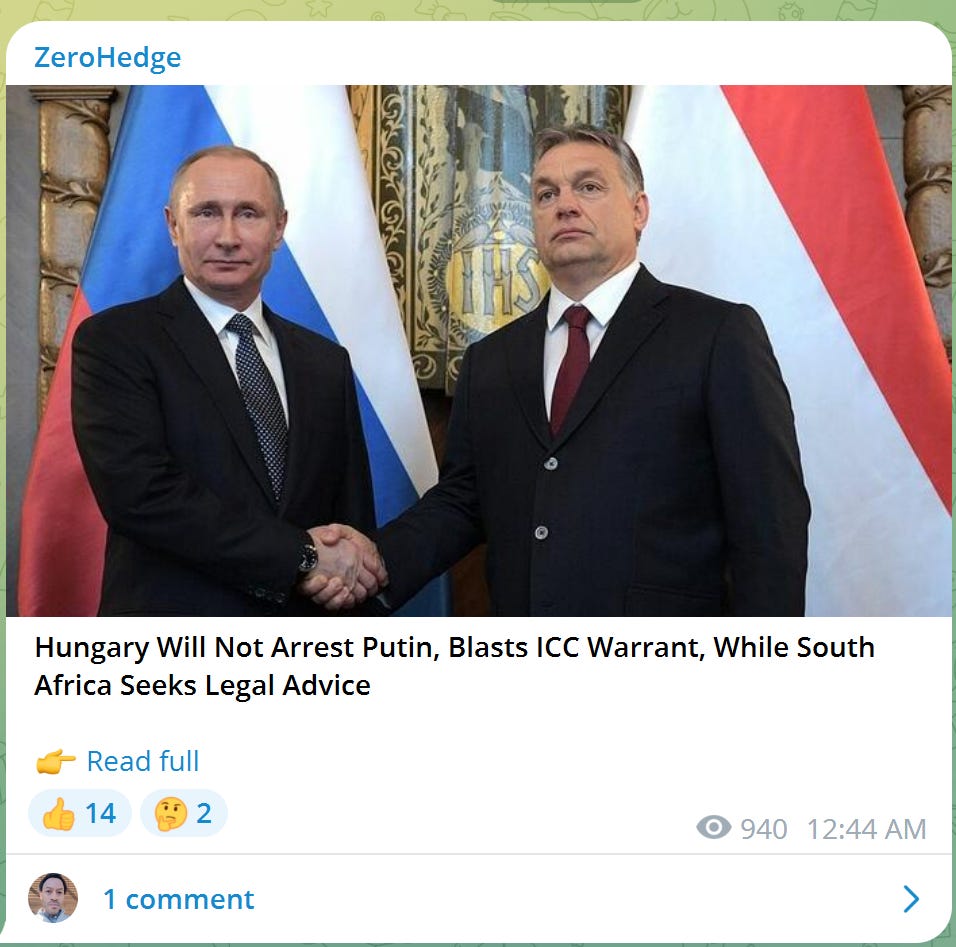956x947 pixels.
Task: Follow the Read full link
Action: (x=143, y=761)
